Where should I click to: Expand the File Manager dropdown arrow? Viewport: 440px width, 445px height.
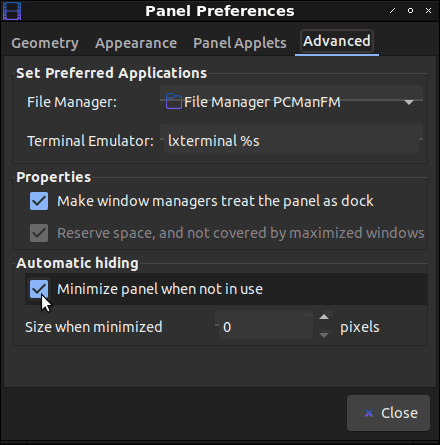point(409,102)
